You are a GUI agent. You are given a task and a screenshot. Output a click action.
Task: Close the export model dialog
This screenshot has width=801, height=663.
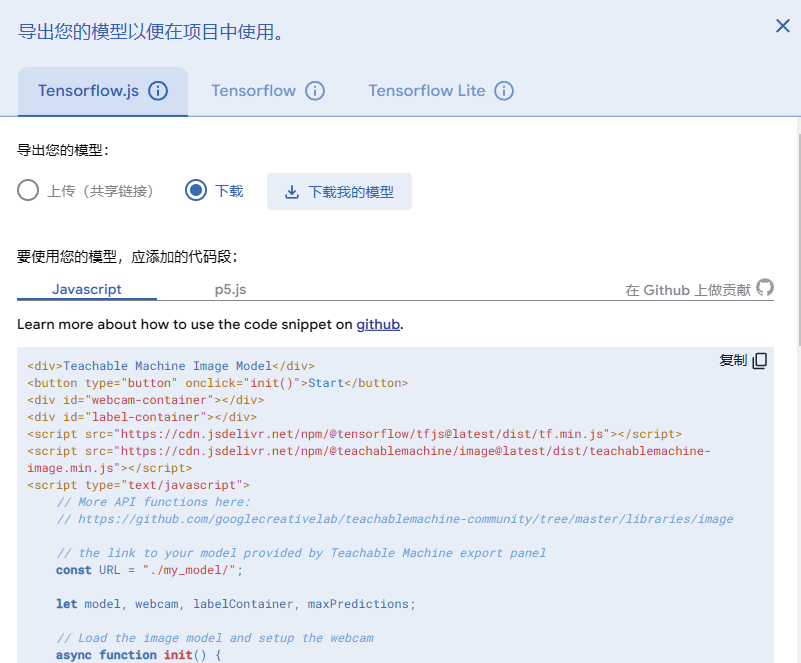[x=782, y=26]
